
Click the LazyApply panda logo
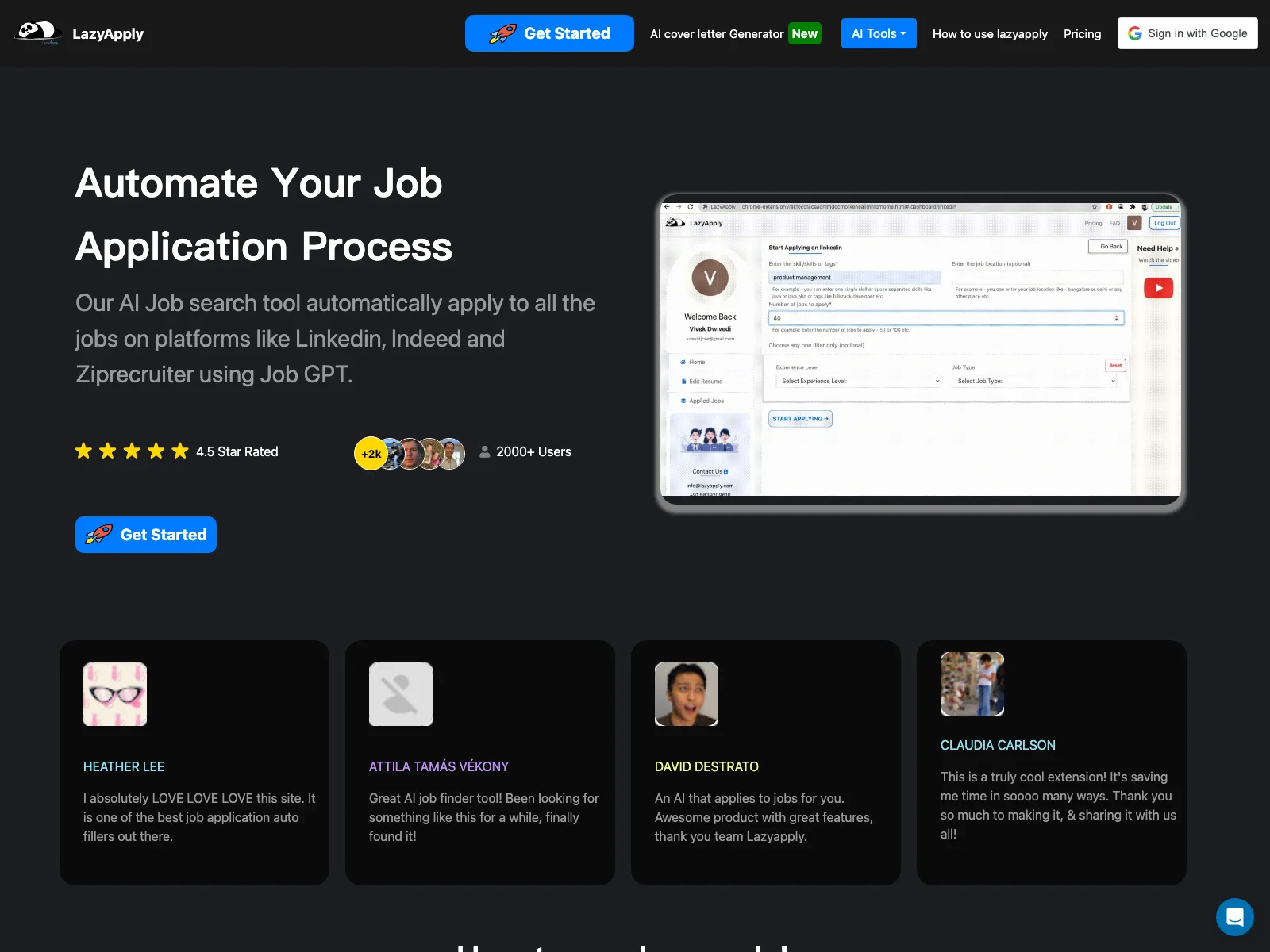(x=38, y=33)
